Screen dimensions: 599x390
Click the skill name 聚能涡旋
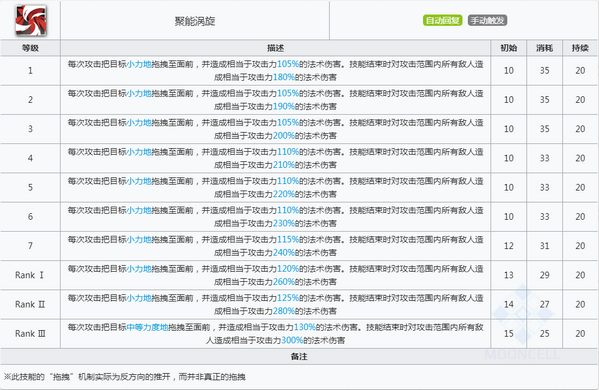click(x=195, y=21)
